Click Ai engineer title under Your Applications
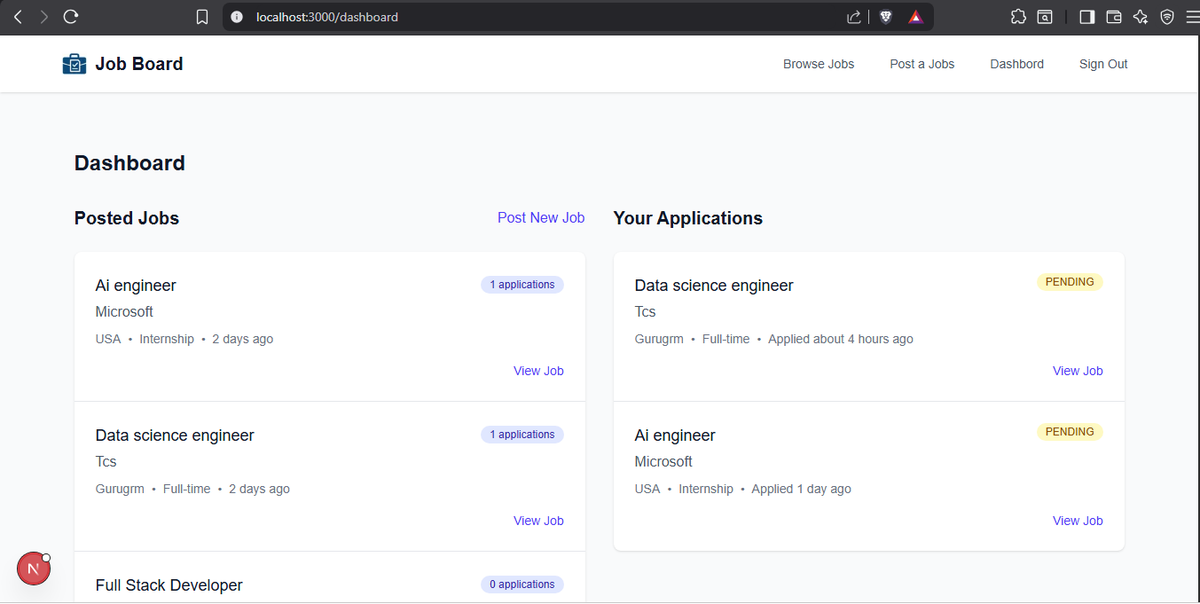Screen dimensions: 1200x604 pyautogui.click(x=675, y=436)
